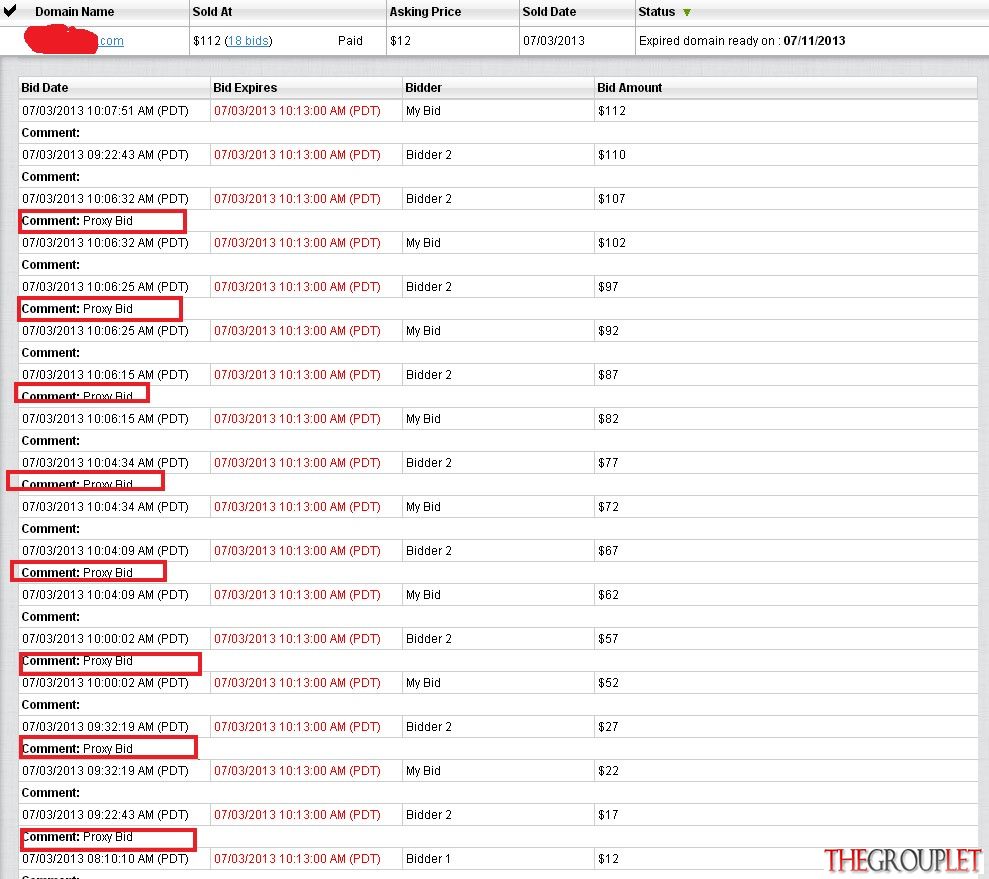Click TheGrouplet watermark logo
989x879 pixels.
pos(903,860)
